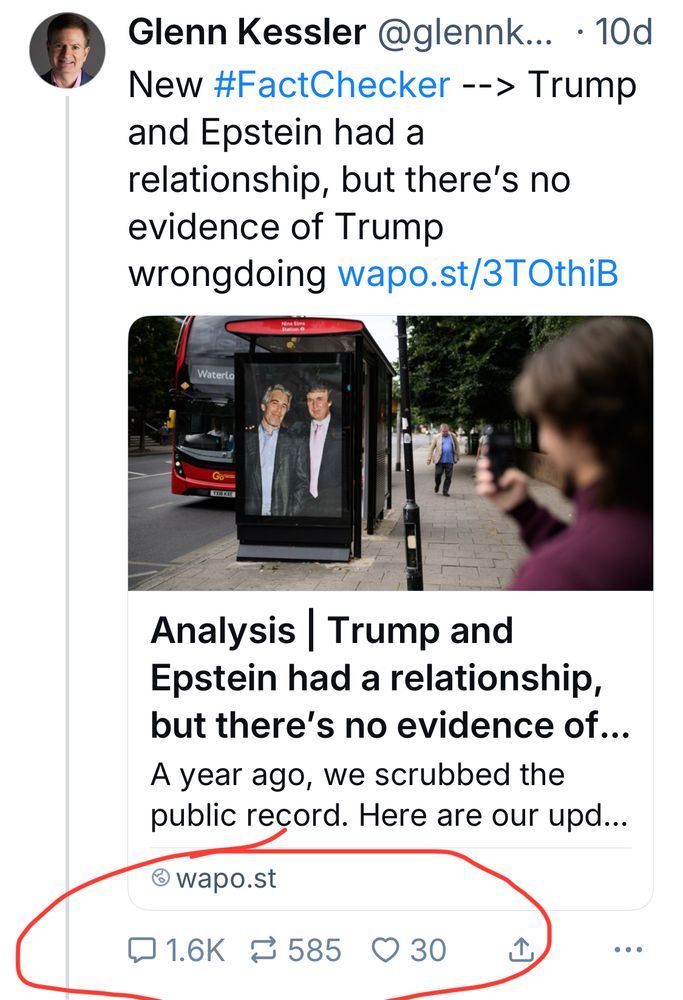Click the 30 likes count
This screenshot has width=683, height=1000.
[x=428, y=950]
